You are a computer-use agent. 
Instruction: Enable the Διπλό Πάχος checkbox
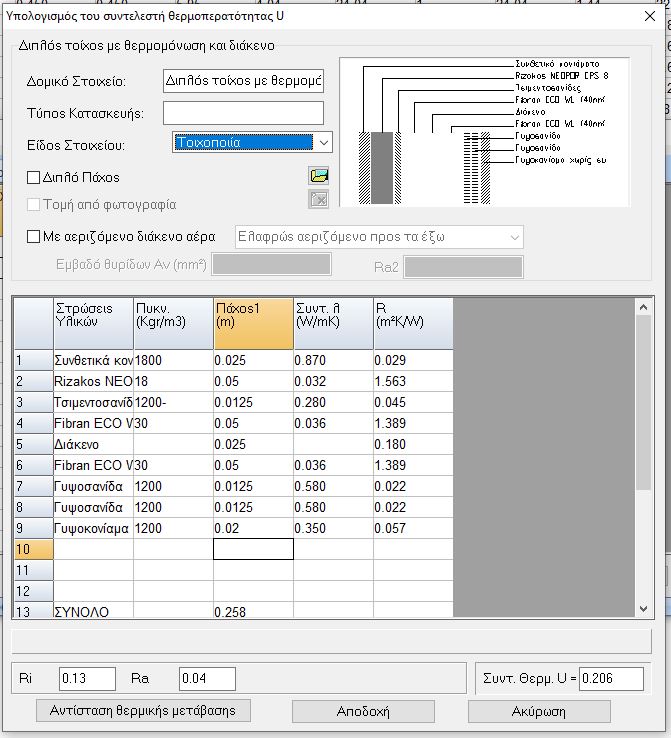point(33,178)
